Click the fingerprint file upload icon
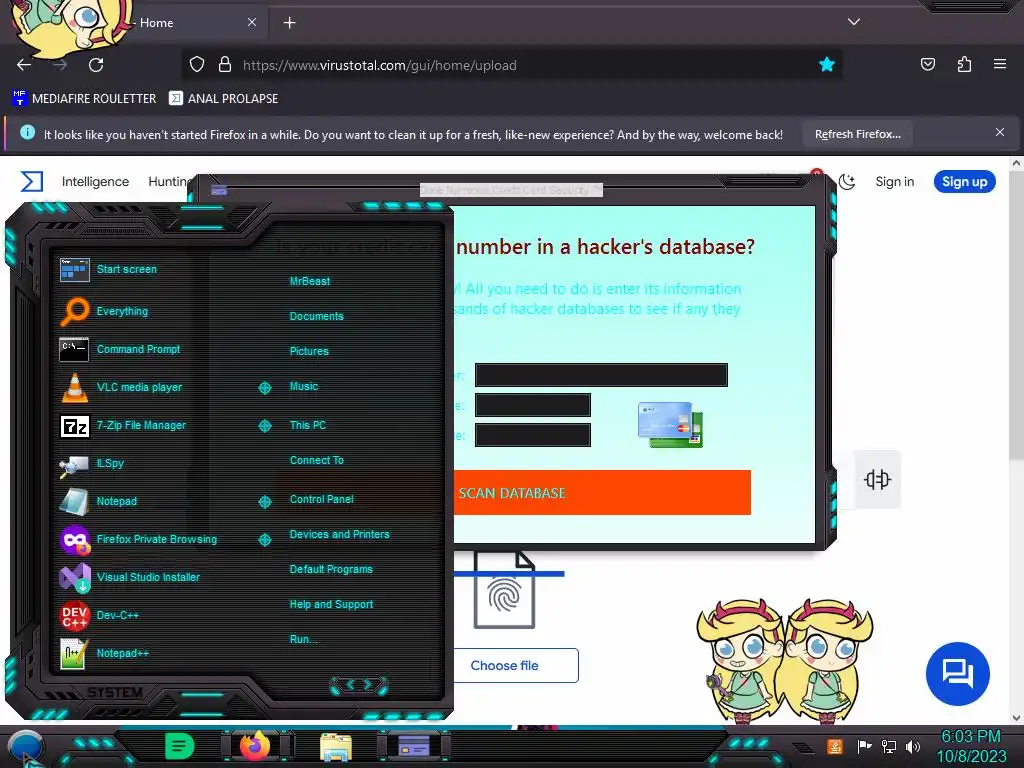The height and width of the screenshot is (768, 1024). point(504,591)
